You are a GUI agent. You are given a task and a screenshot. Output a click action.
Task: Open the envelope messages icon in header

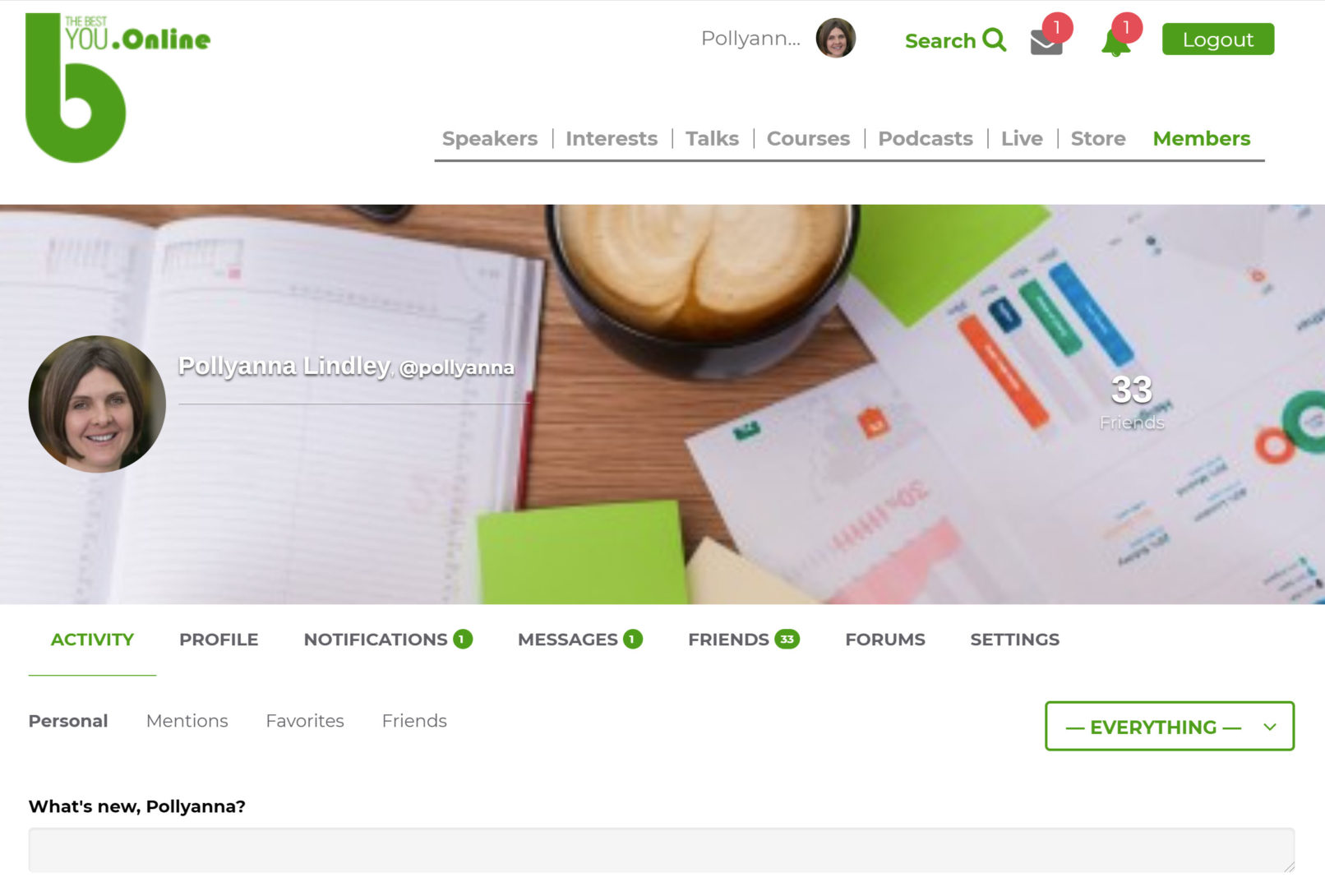tap(1046, 41)
